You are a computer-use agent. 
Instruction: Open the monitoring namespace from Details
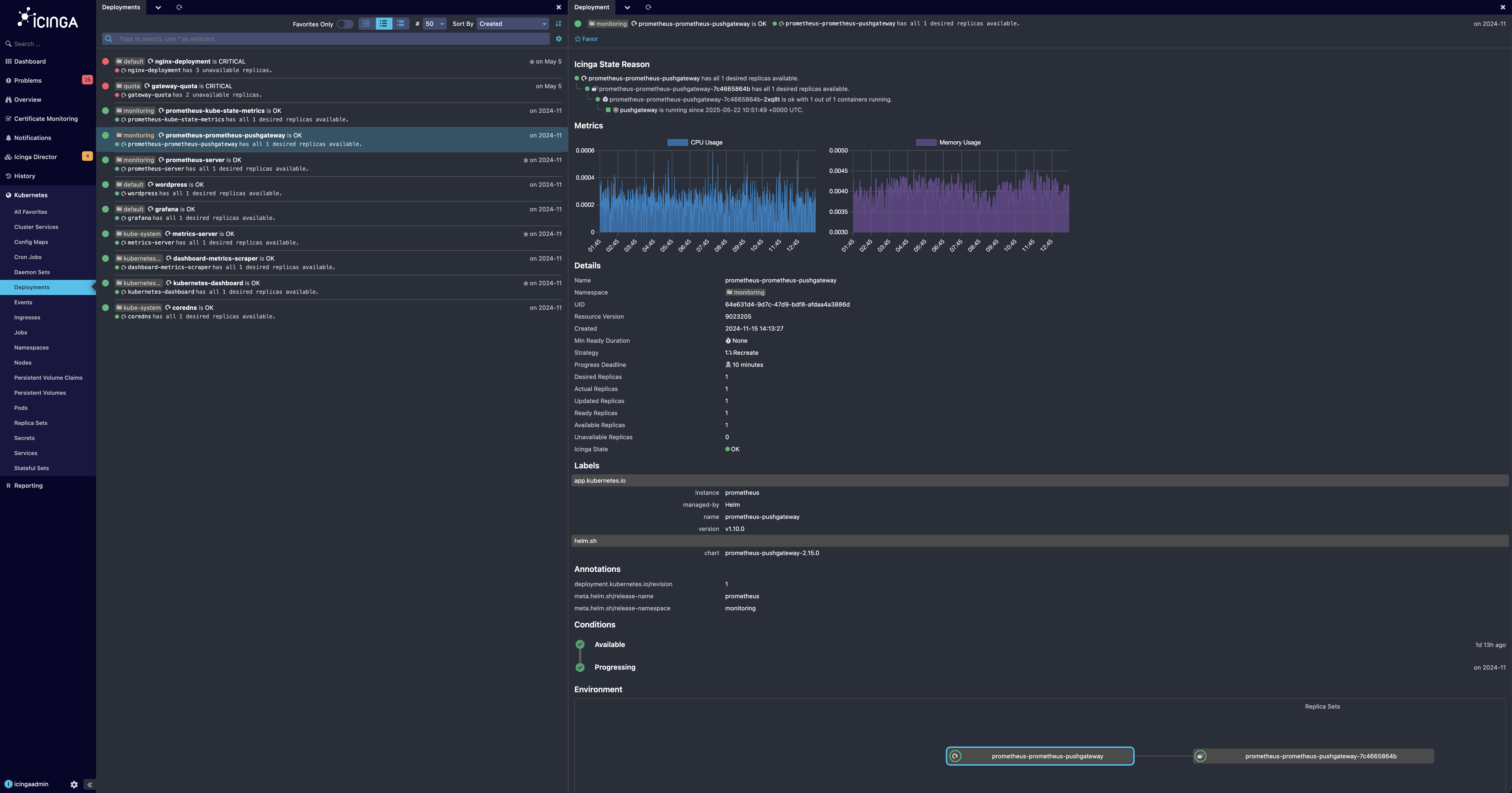(745, 292)
